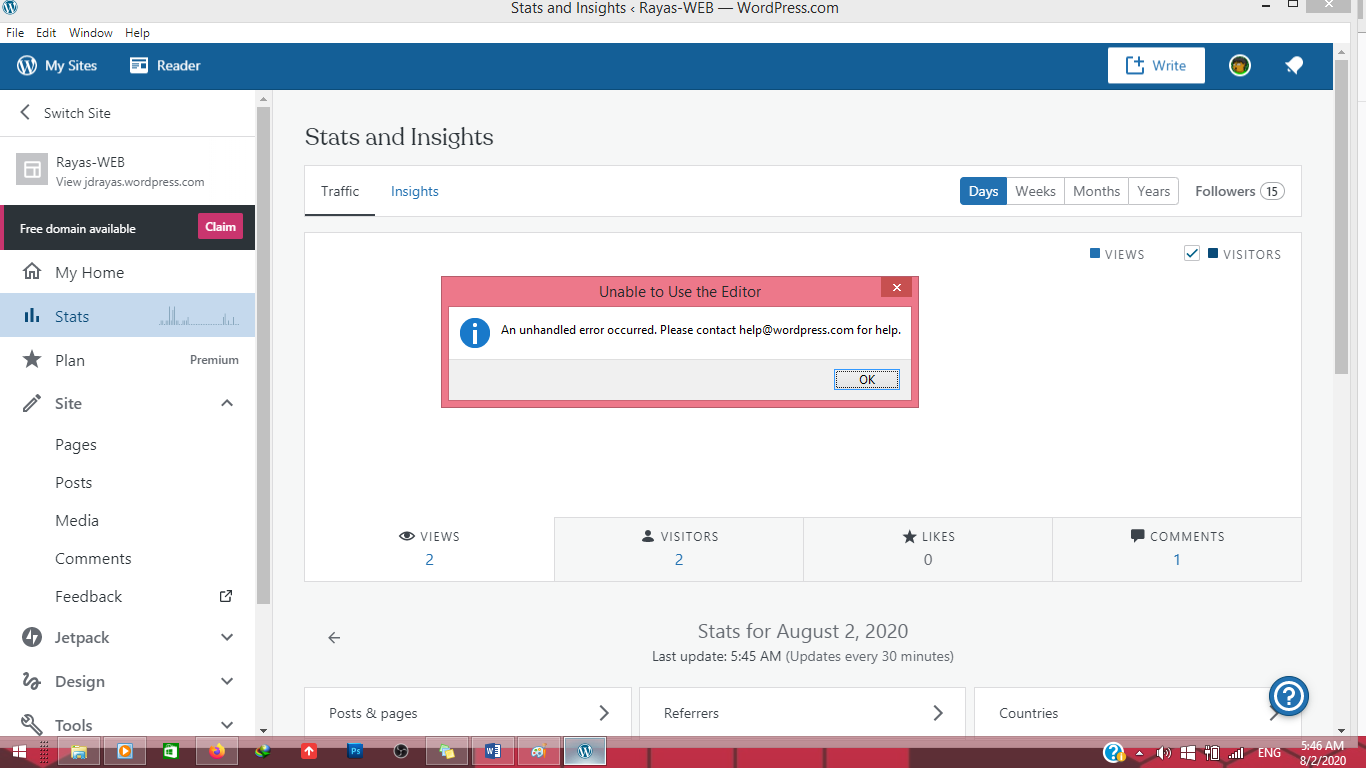Collapse the Site section

(227, 403)
